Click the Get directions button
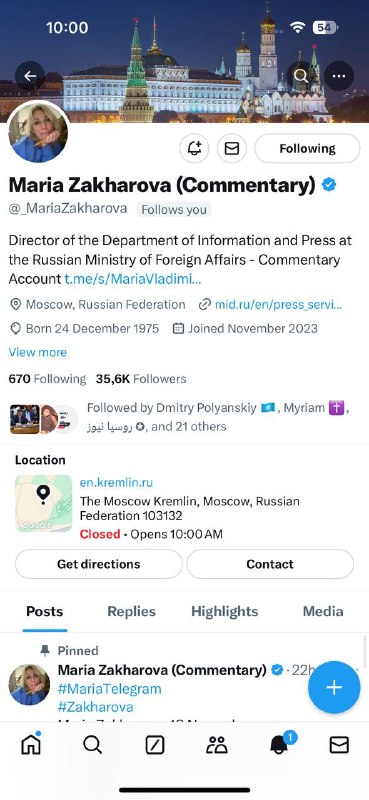Screen dimensions: 369x800 [x=99, y=564]
